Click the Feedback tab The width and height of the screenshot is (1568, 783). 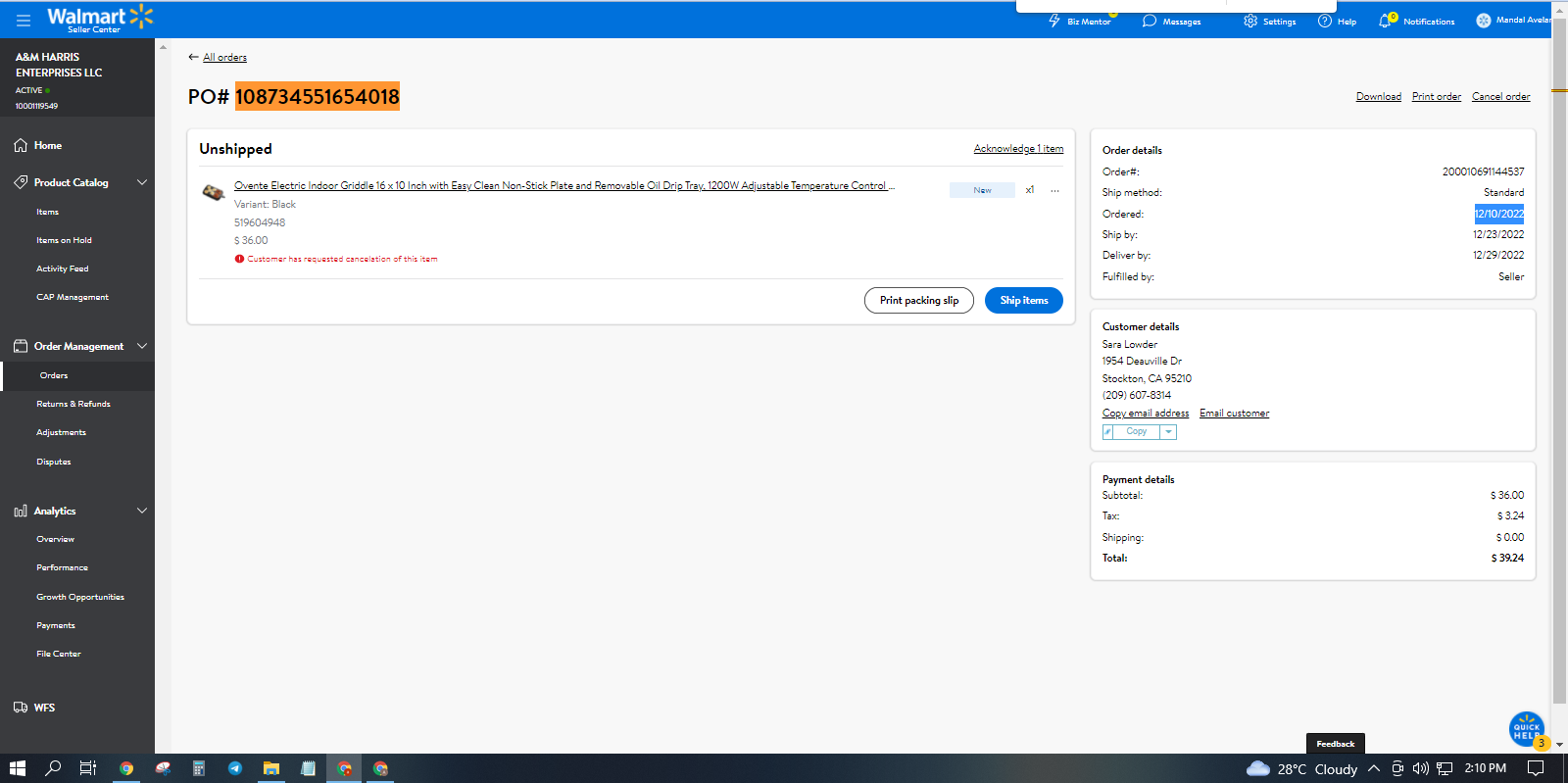(x=1336, y=744)
